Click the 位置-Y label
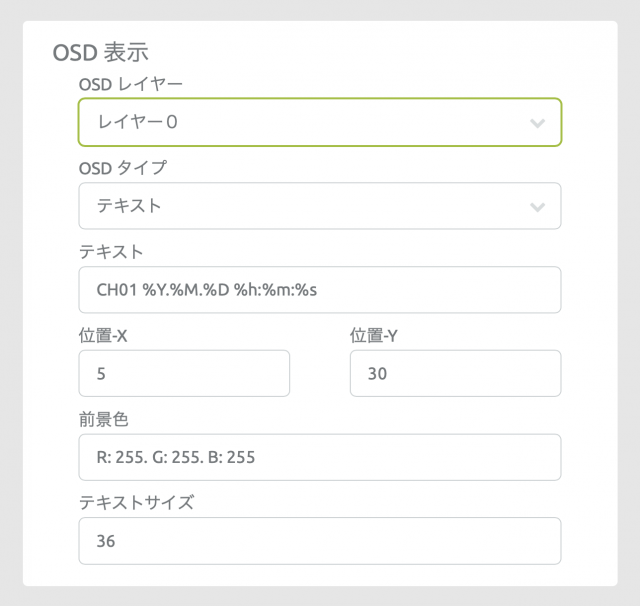Viewport: 640px width, 606px height. click(x=375, y=336)
